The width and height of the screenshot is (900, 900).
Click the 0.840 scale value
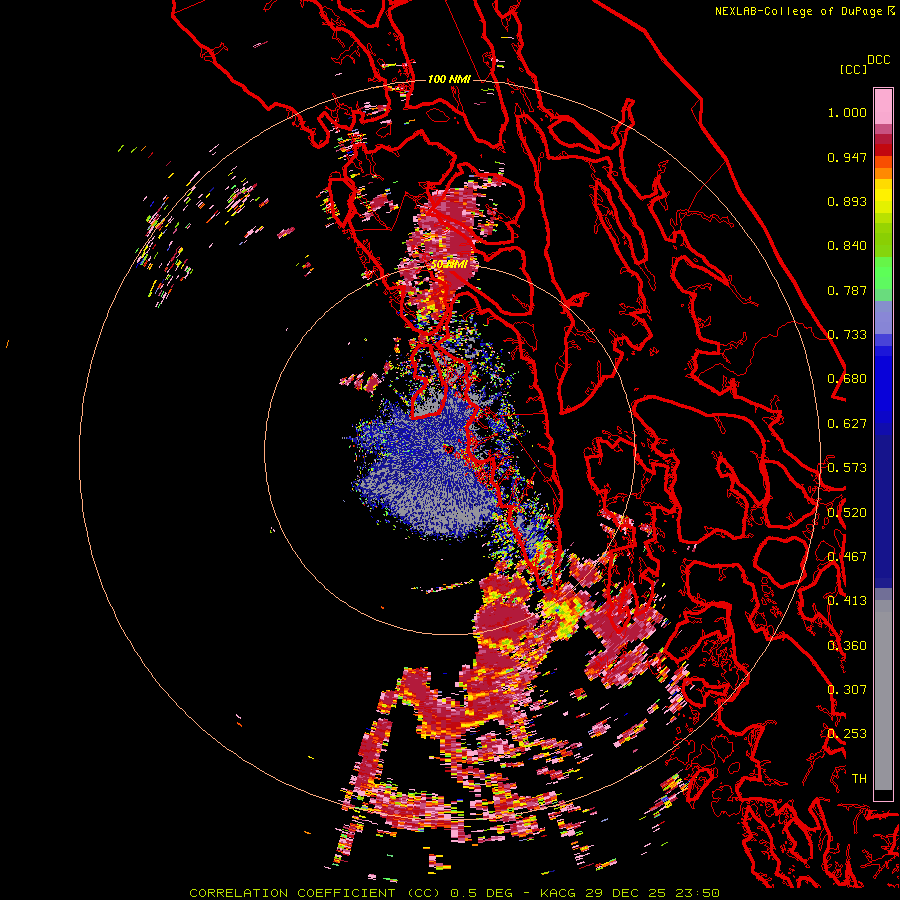pyautogui.click(x=847, y=246)
